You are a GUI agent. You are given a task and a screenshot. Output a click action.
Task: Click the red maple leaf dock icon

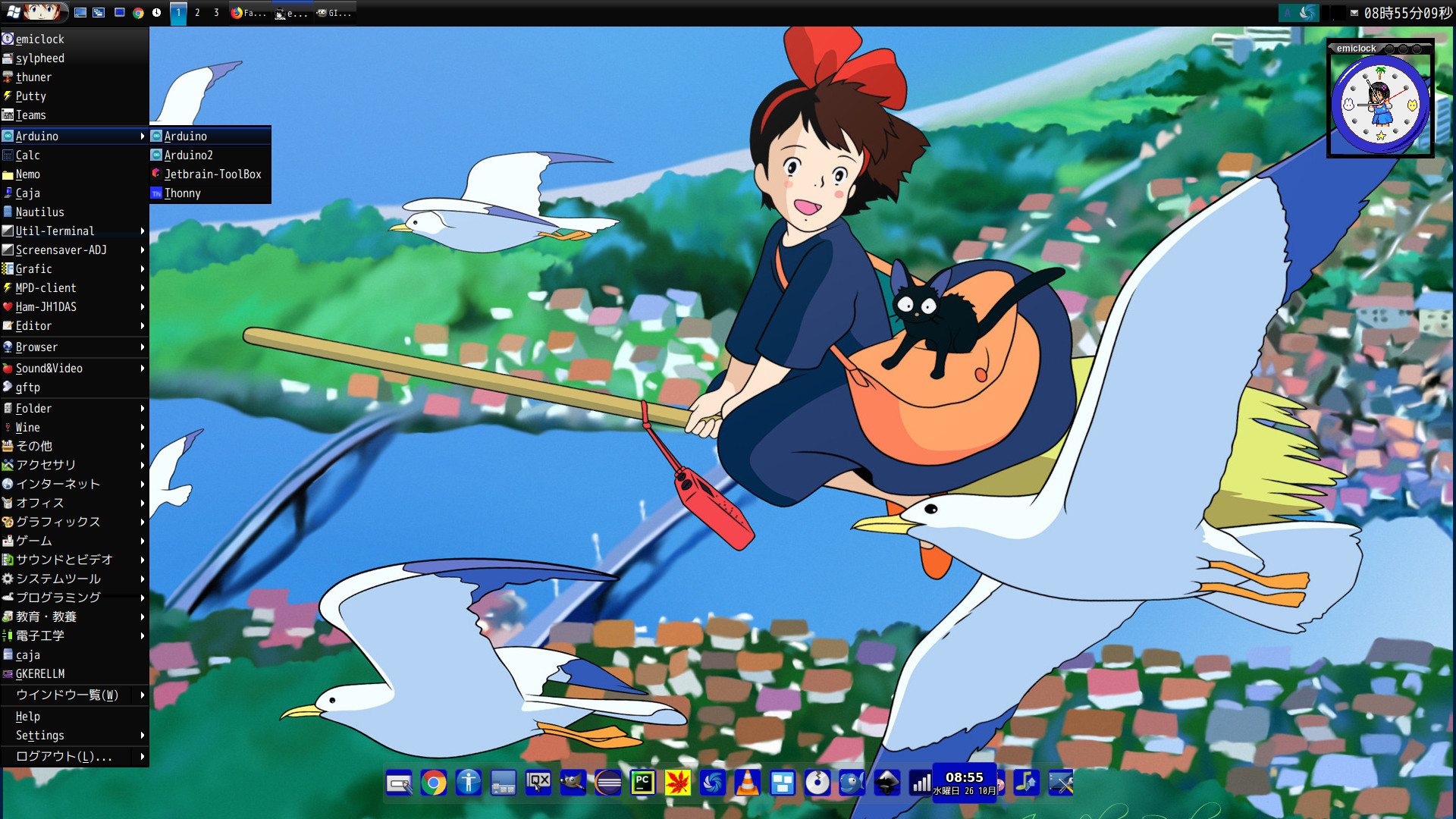click(677, 783)
